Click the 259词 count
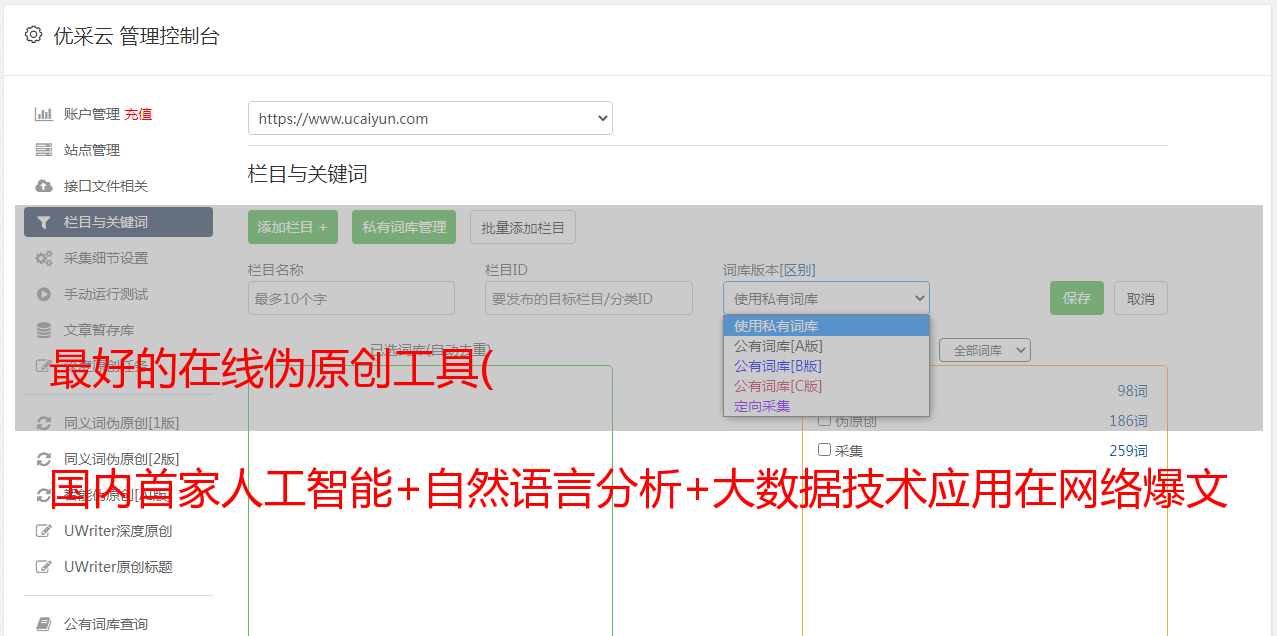Image resolution: width=1277 pixels, height=636 pixels. [x=1128, y=451]
